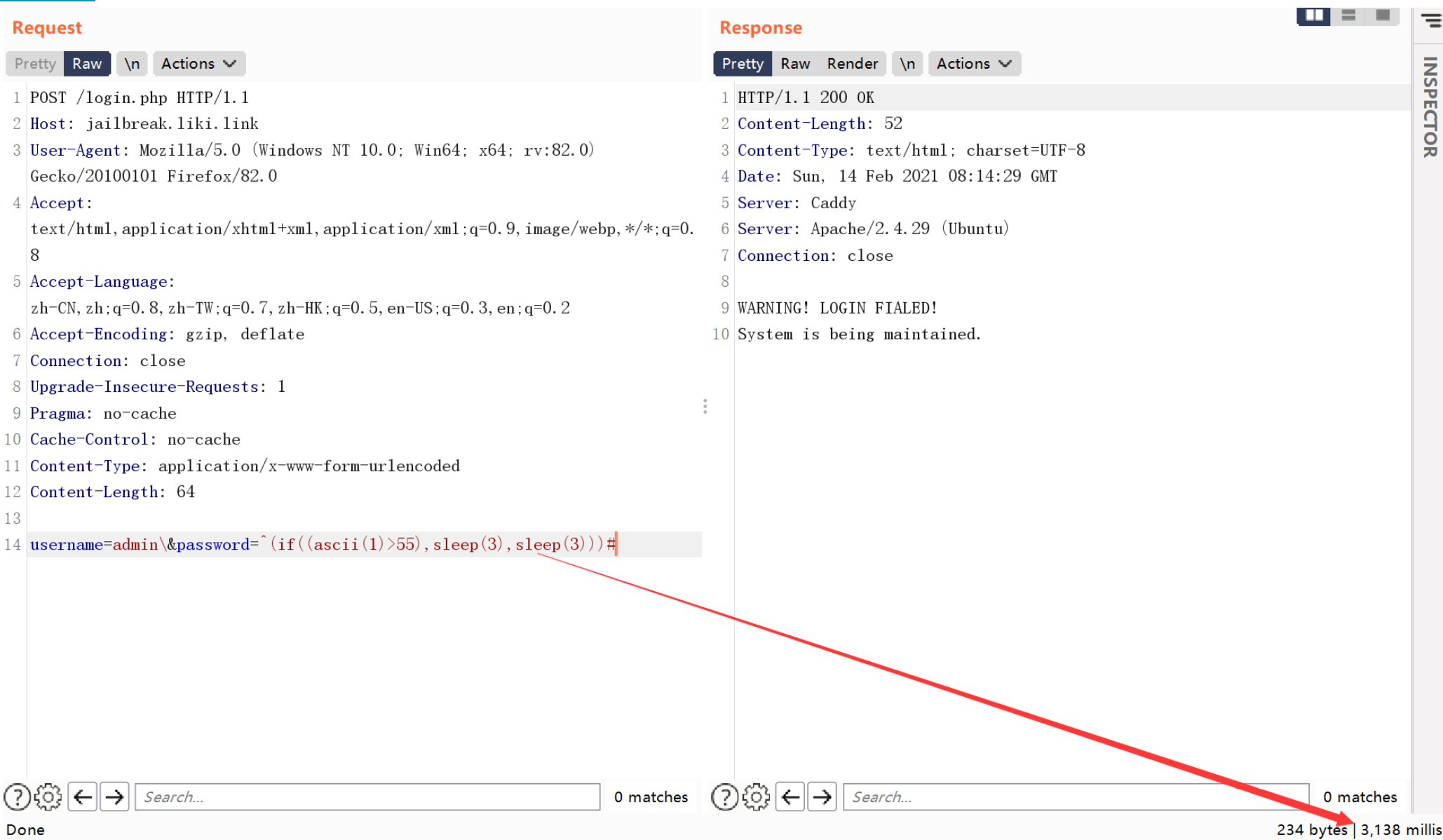Switch Response view to Raw
The height and width of the screenshot is (840, 1443).
click(795, 64)
